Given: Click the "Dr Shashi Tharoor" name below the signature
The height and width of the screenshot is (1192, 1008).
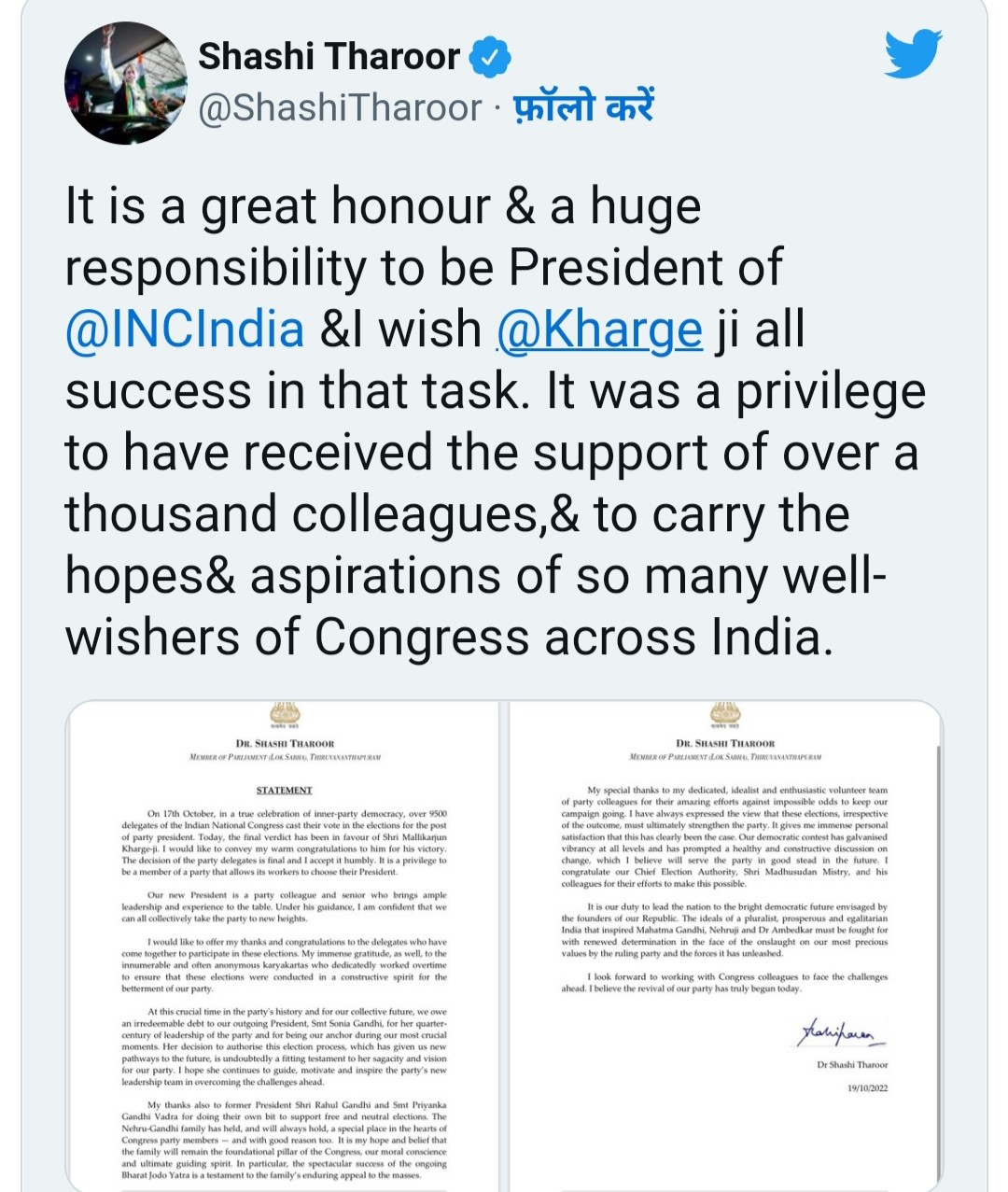Looking at the screenshot, I should click(x=852, y=1064).
